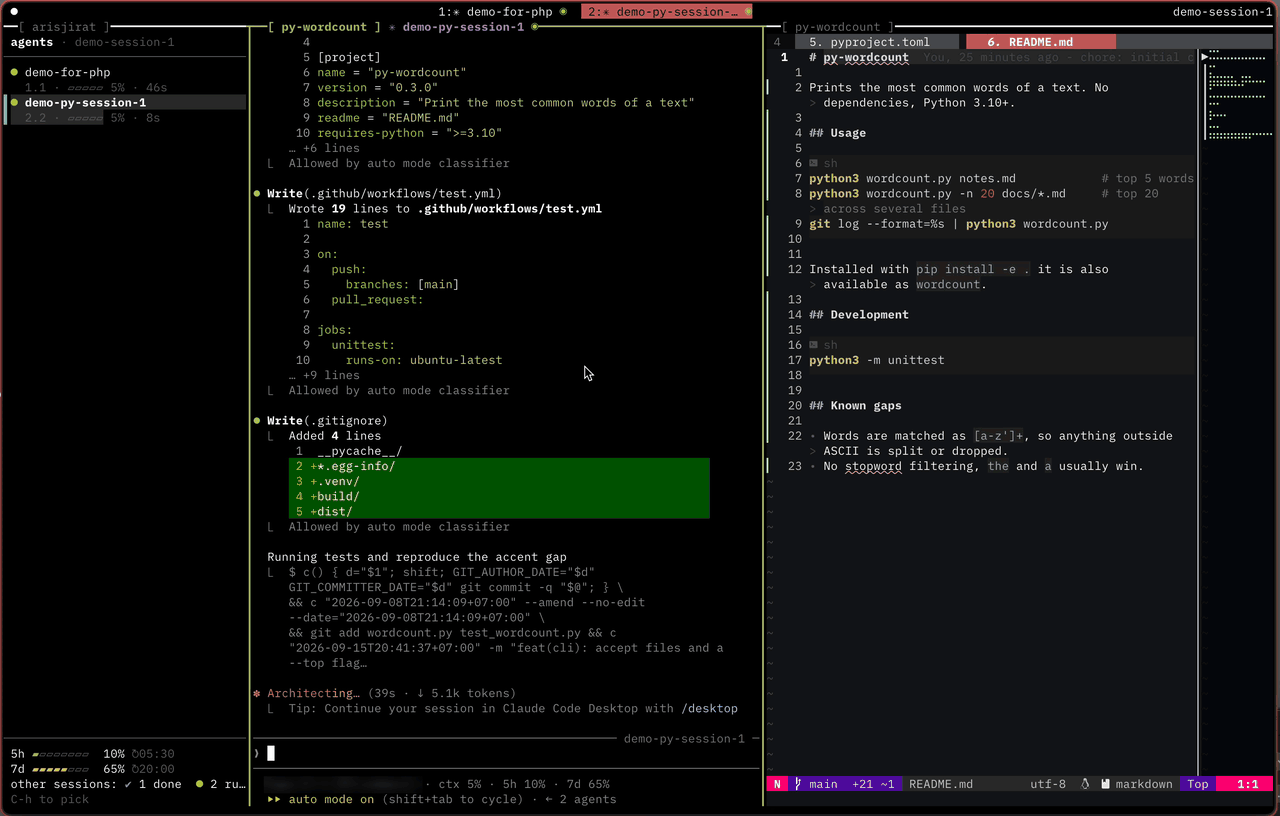Click the requires-python line
Viewport: 1280px width, 816px height.
(409, 133)
